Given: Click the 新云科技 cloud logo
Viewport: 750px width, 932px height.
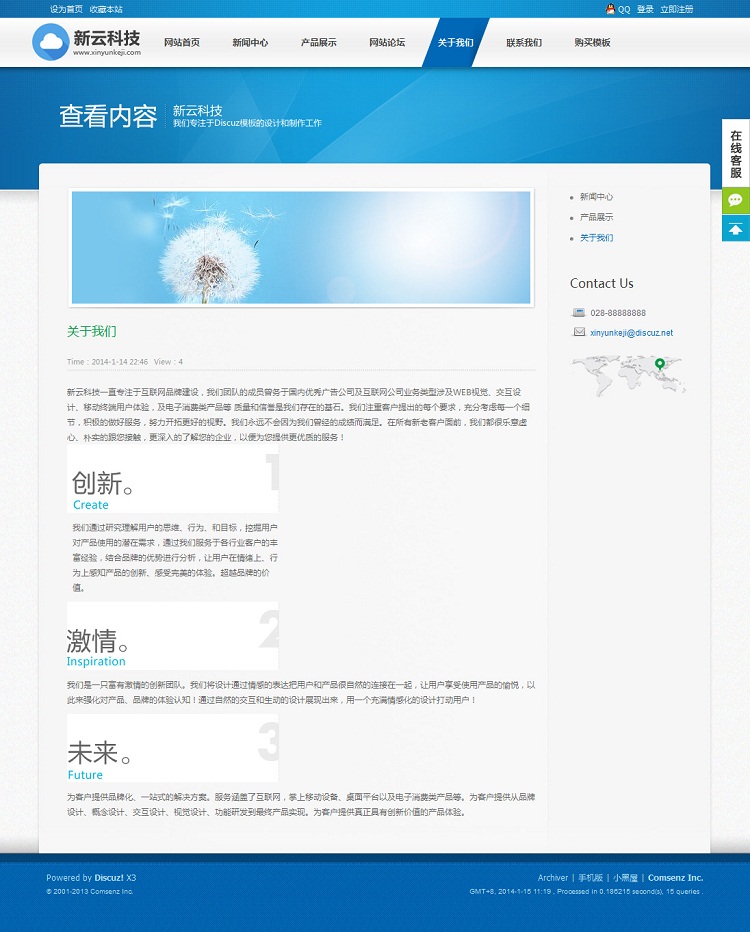Looking at the screenshot, I should click(x=87, y=42).
